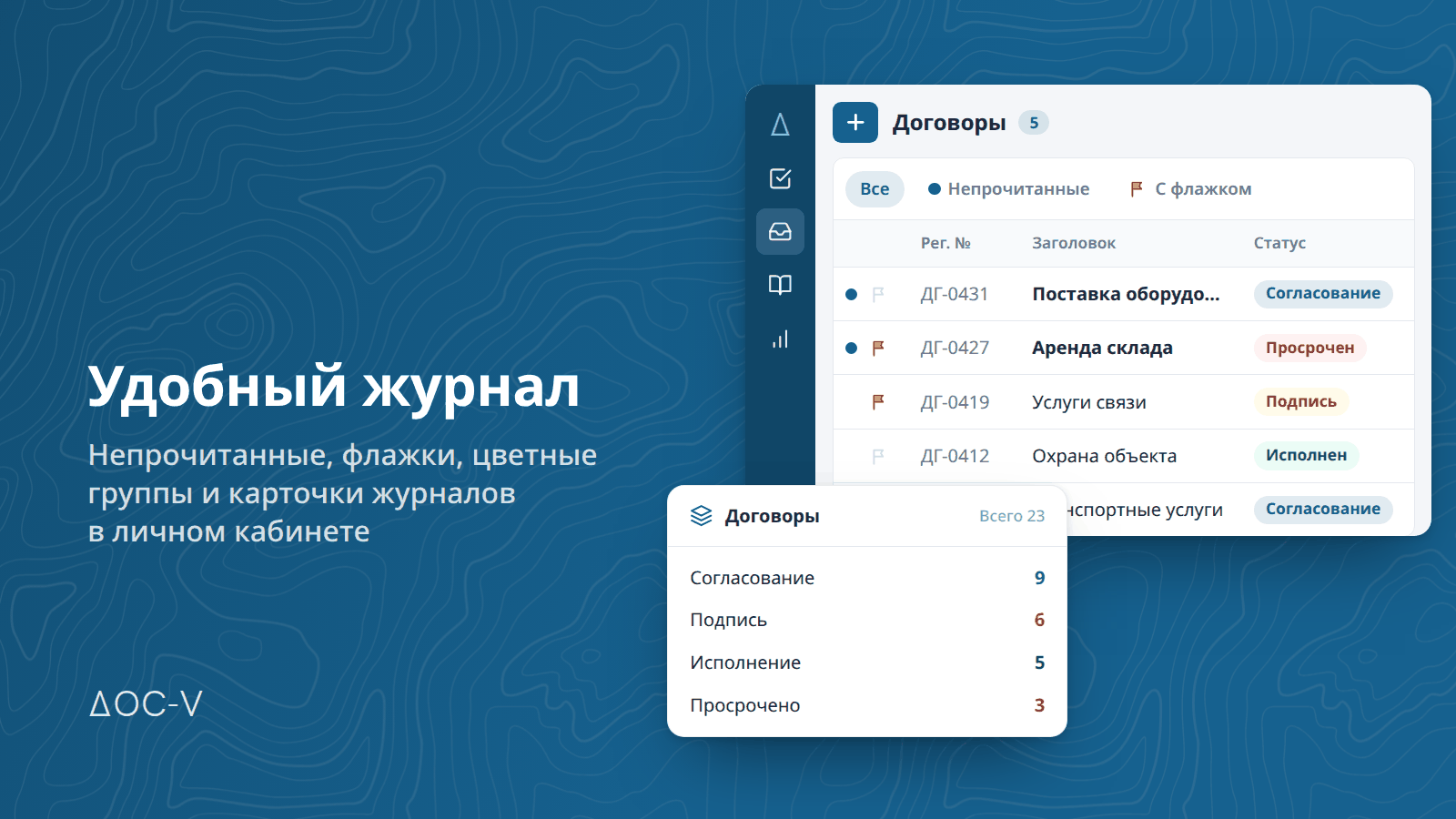Select Согласование group row with count 9

867,578
